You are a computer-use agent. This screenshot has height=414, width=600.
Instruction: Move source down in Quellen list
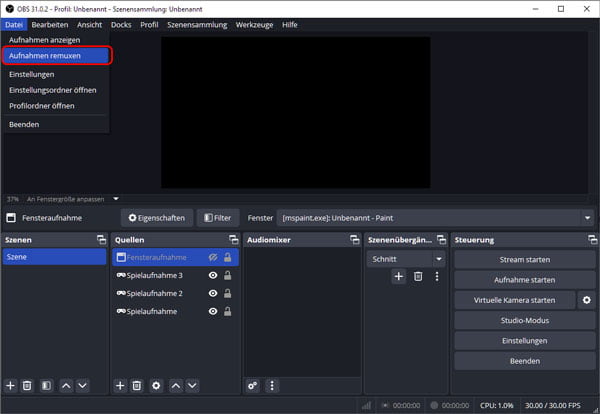pyautogui.click(x=192, y=385)
